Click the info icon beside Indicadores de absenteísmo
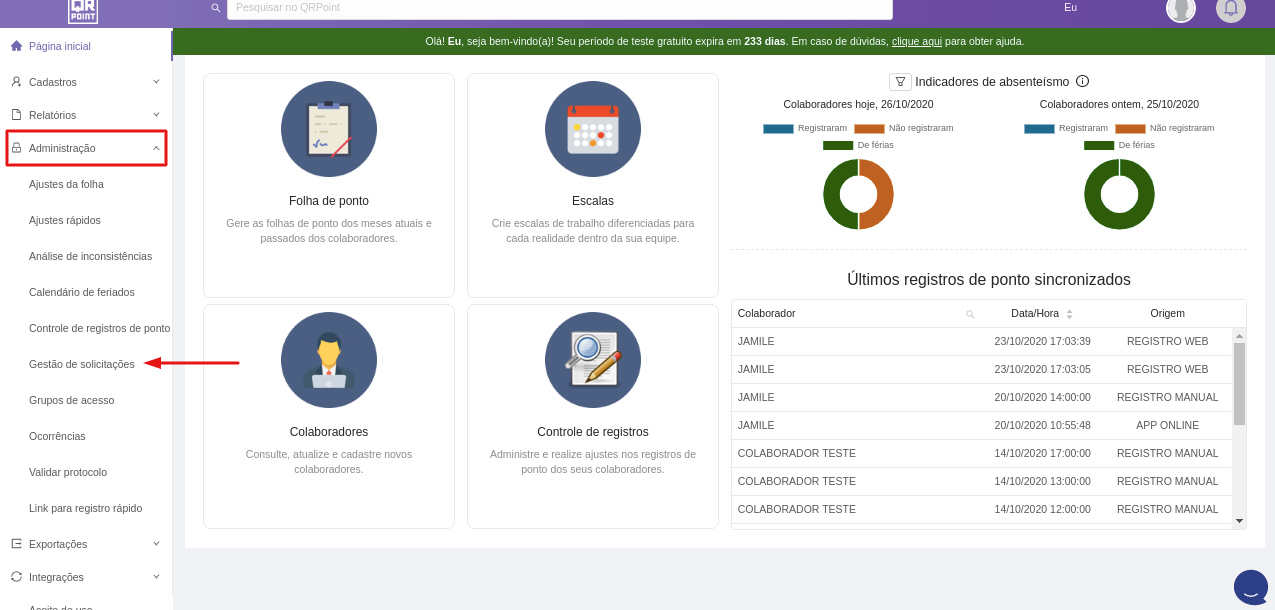Image resolution: width=1275 pixels, height=610 pixels. 1082,81
